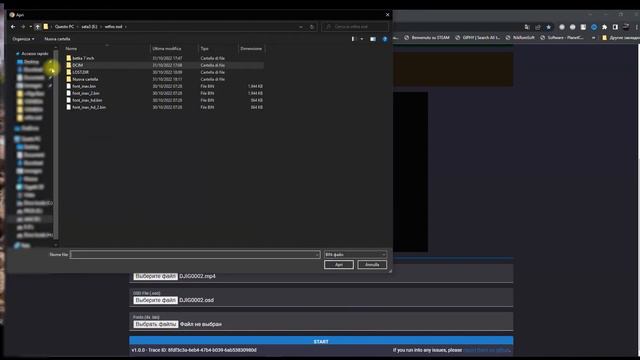
Task: Open help with the blue question icon
Action: (384, 39)
